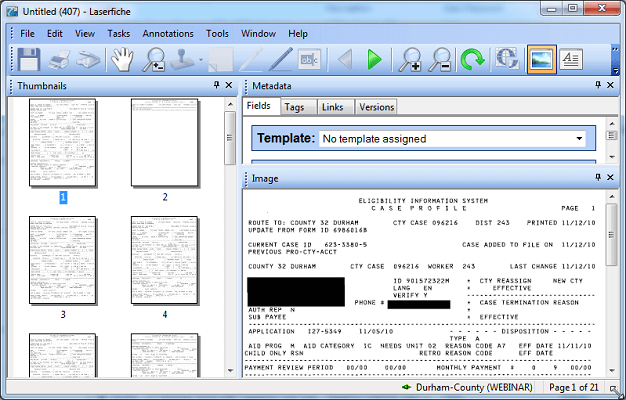This screenshot has height=400, width=626.
Task: Select the Pan hand tool
Action: click(x=122, y=60)
